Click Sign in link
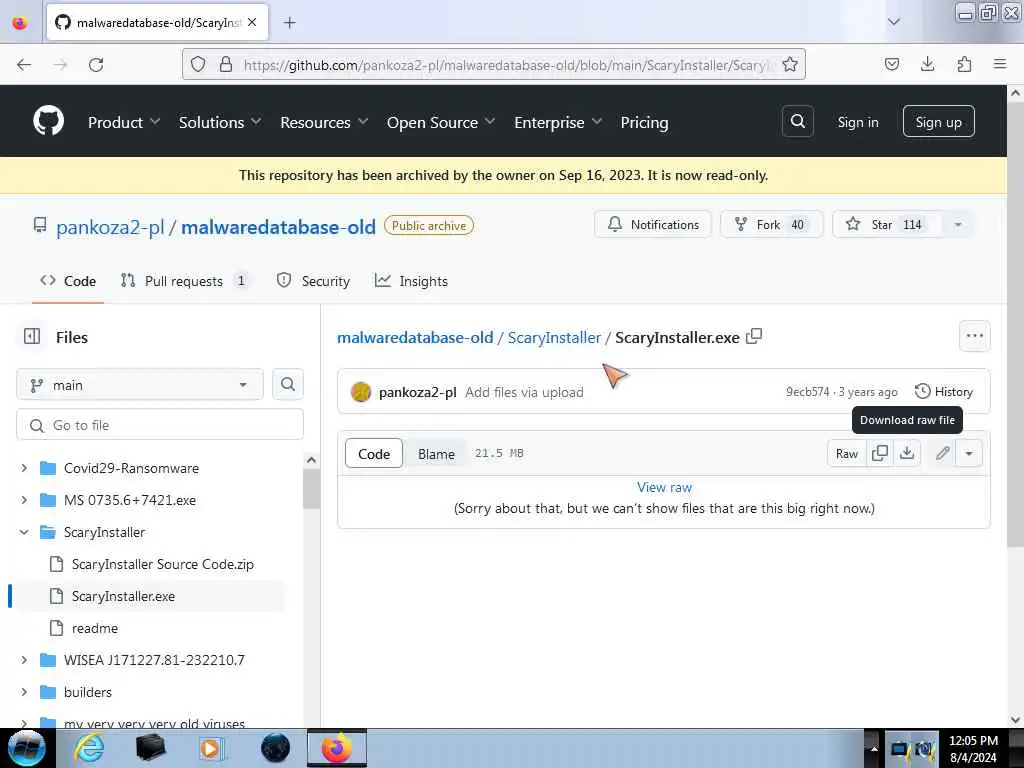Viewport: 1024px width, 768px height. coord(857,122)
